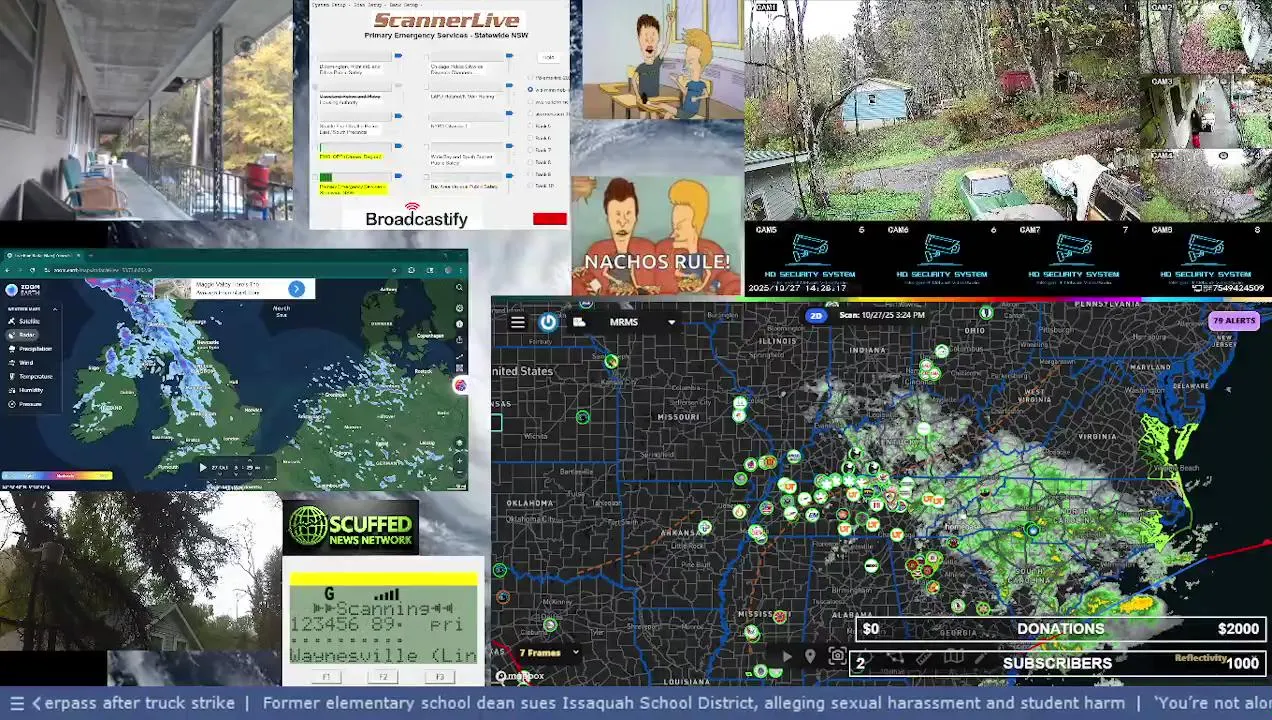Click the radar intensity color legend
The height and width of the screenshot is (720, 1272).
tap(57, 475)
